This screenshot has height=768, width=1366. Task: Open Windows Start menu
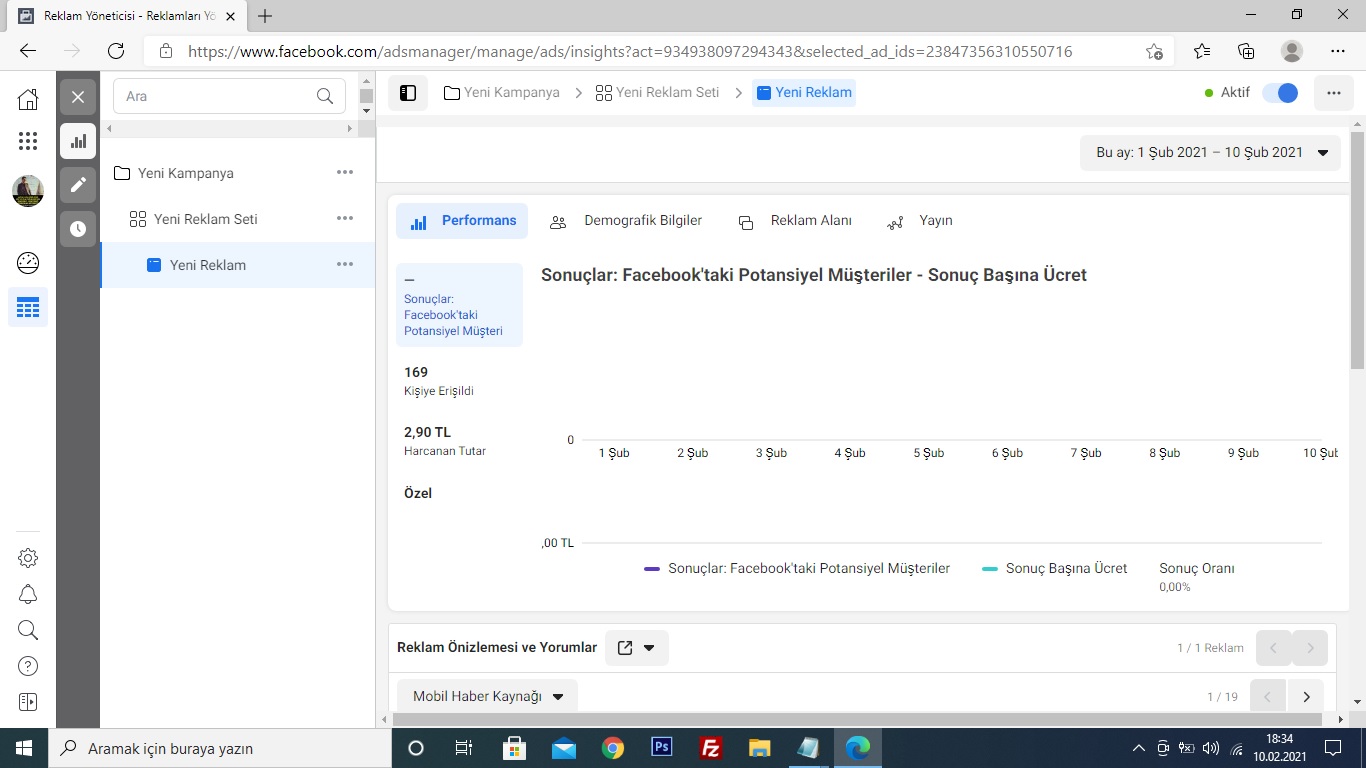(x=24, y=748)
